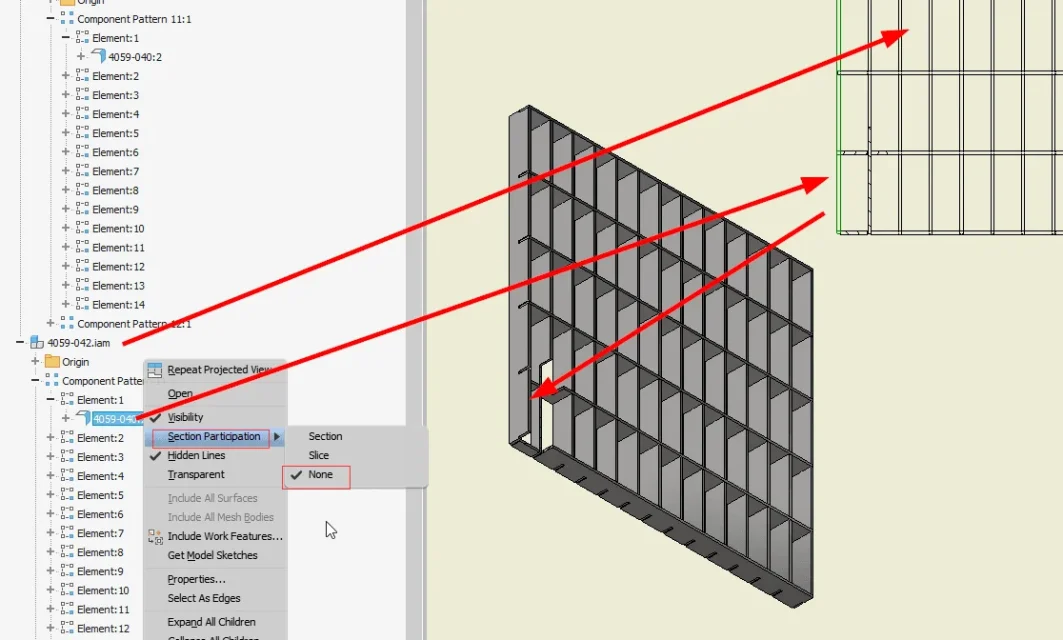Click the browser panel vertical scrollbar
The height and width of the screenshot is (640, 1063).
coord(414,320)
